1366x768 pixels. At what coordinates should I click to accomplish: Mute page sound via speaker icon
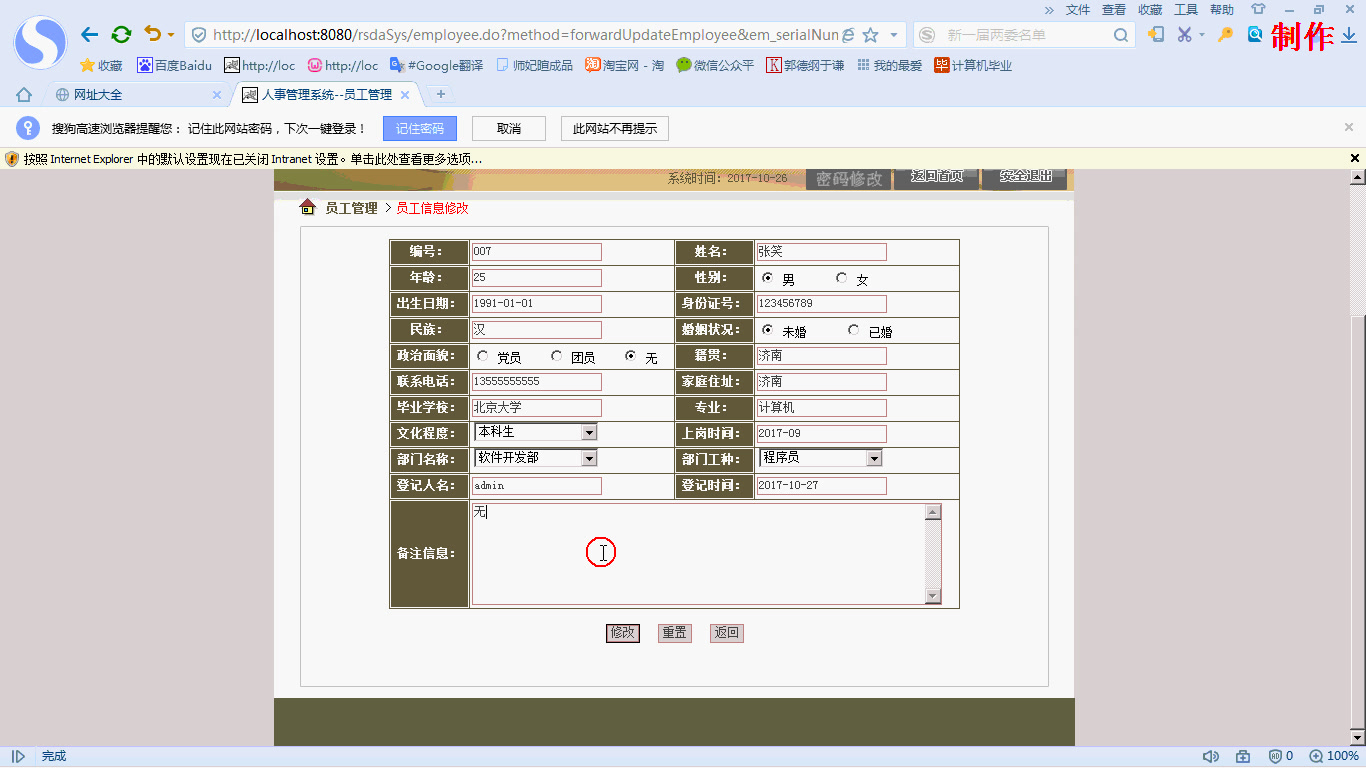click(x=1211, y=757)
